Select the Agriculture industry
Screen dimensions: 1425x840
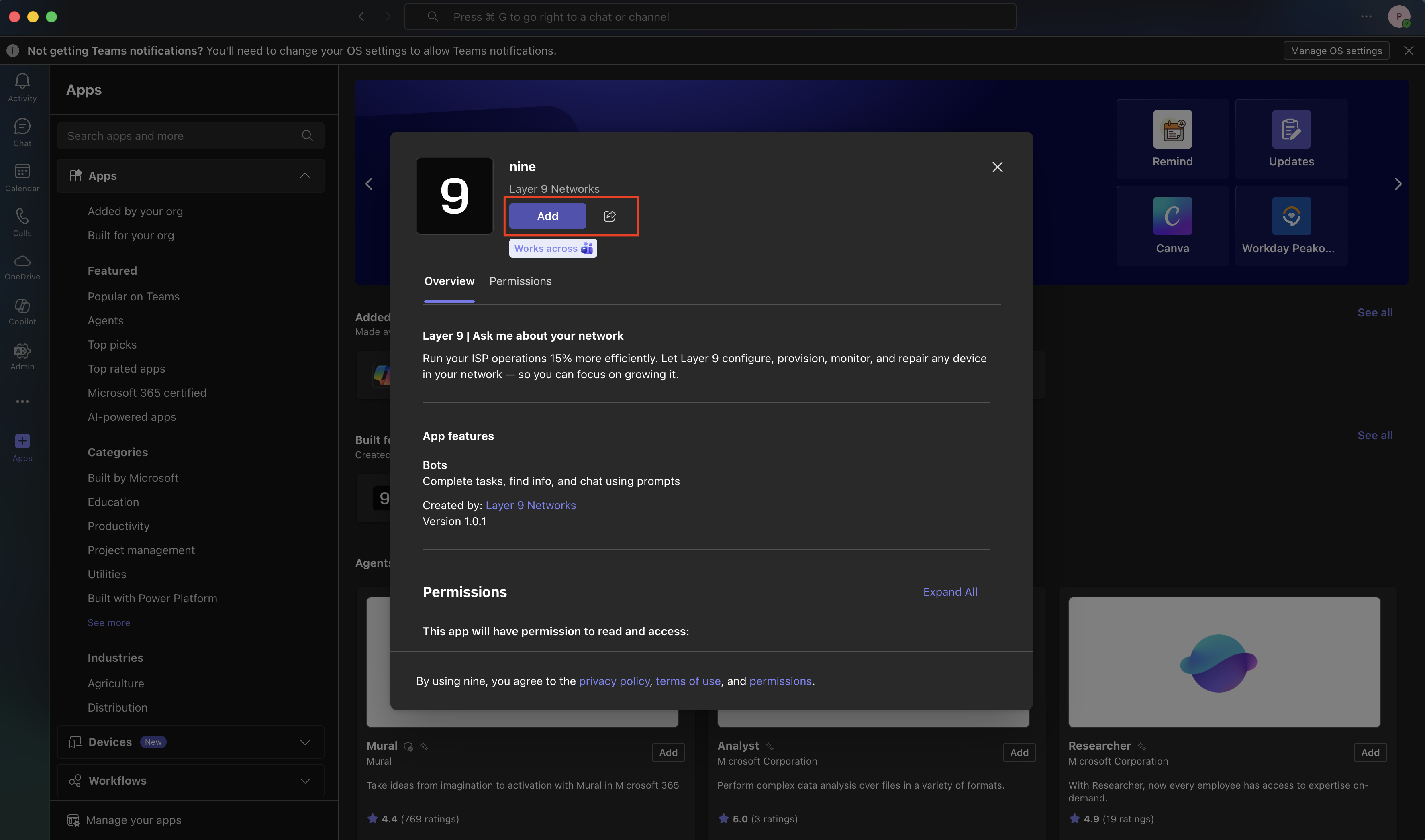(x=116, y=683)
